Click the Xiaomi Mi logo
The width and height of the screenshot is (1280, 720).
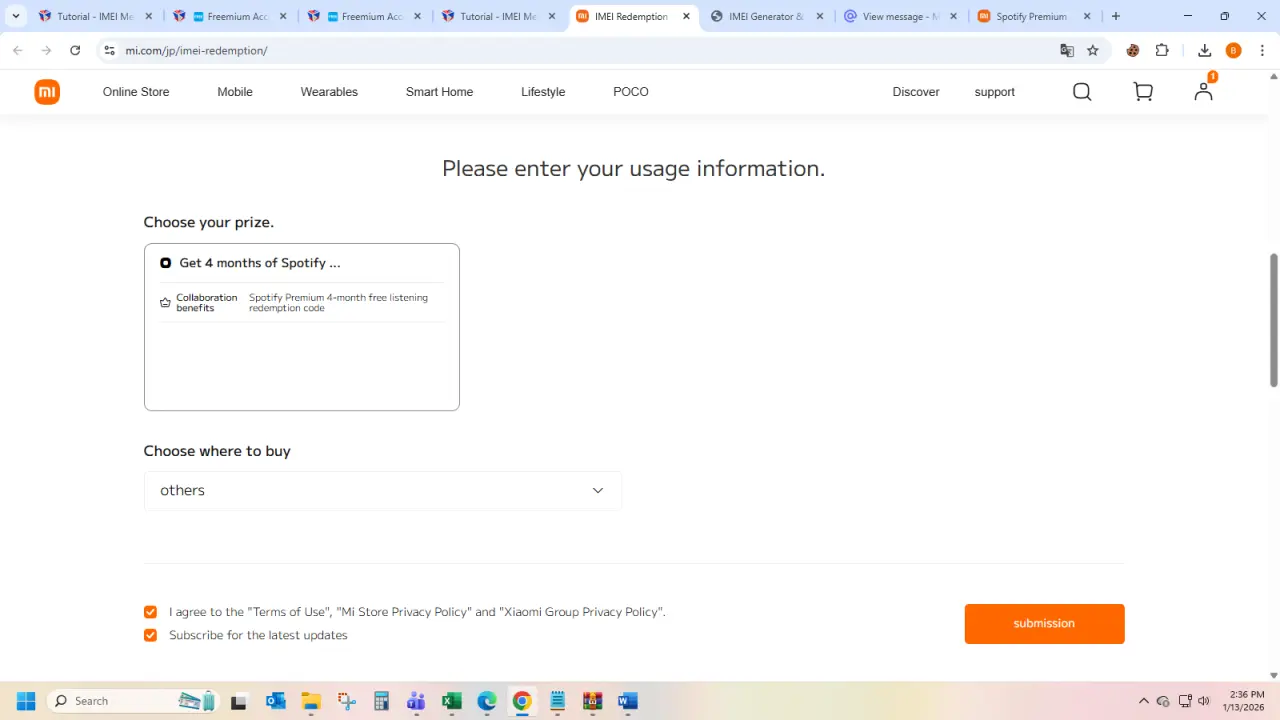(47, 92)
